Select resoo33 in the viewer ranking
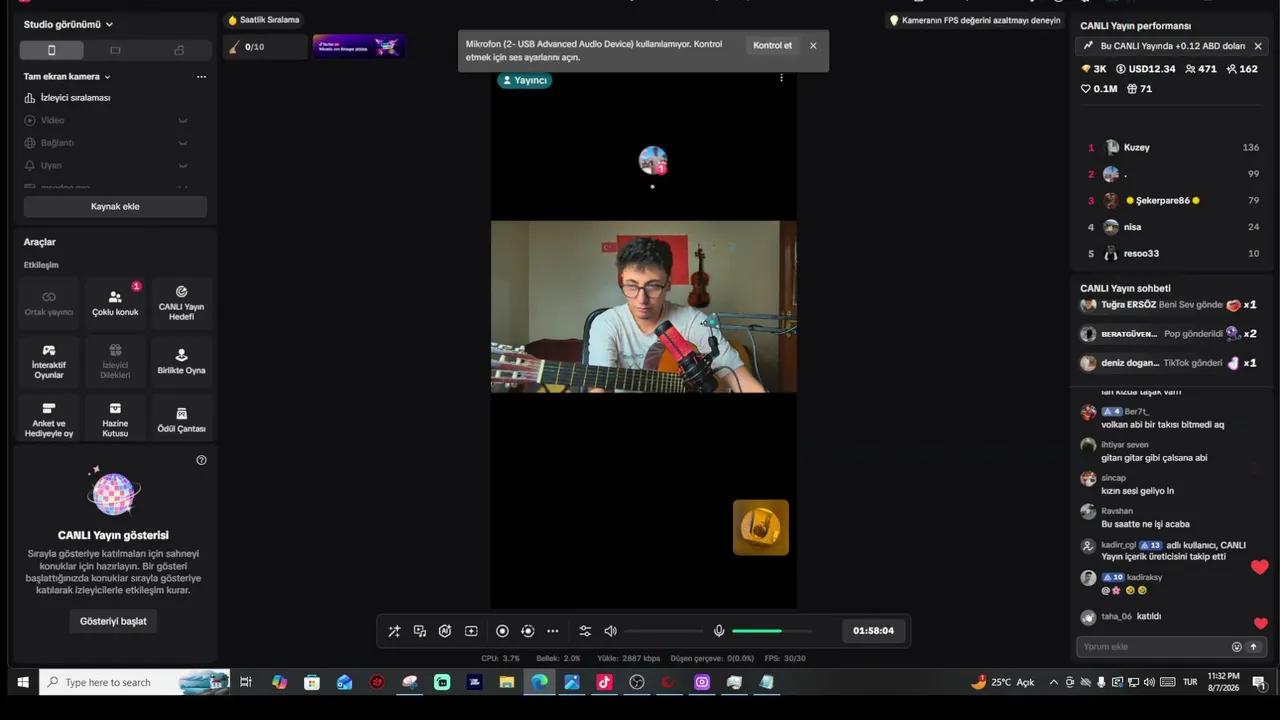The image size is (1280, 720). click(x=1173, y=254)
